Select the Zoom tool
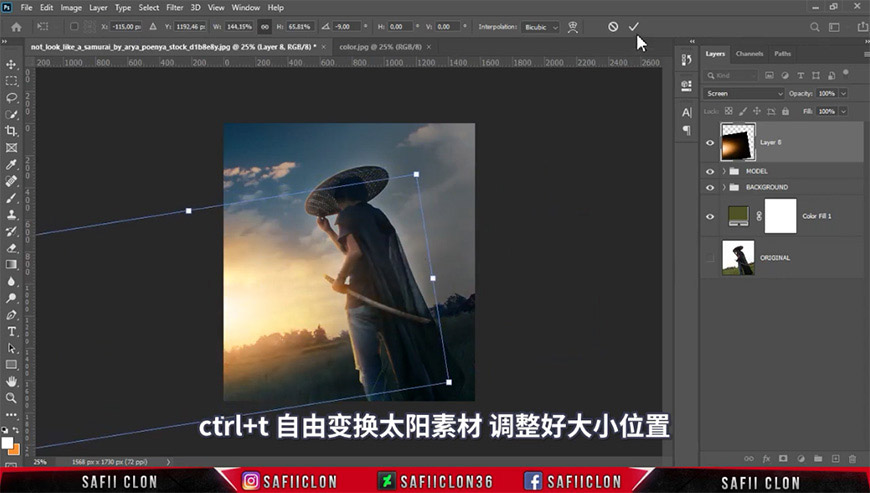This screenshot has height=493, width=870. (x=11, y=398)
